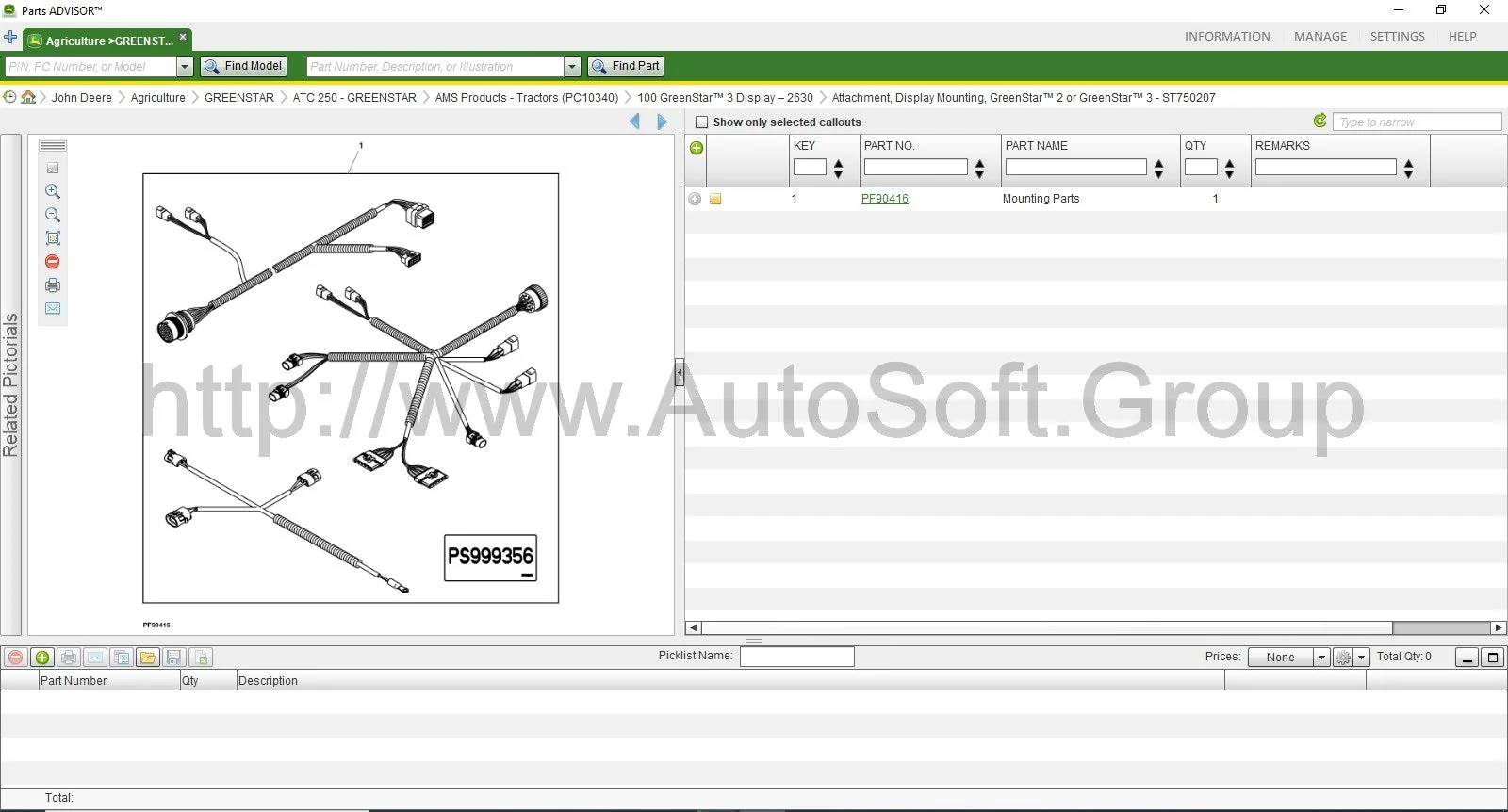1508x812 pixels.
Task: Click the PART NAME filter input box
Action: 1076,167
